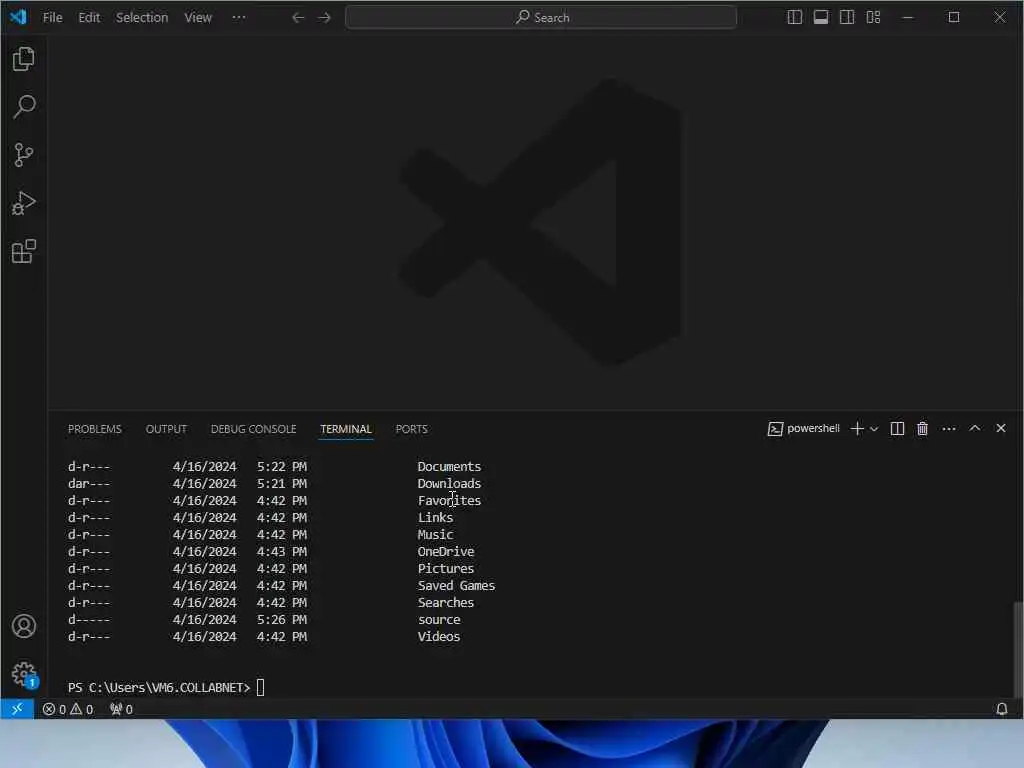The width and height of the screenshot is (1024, 768).
Task: Click the Pictures directory entry
Action: [x=446, y=568]
